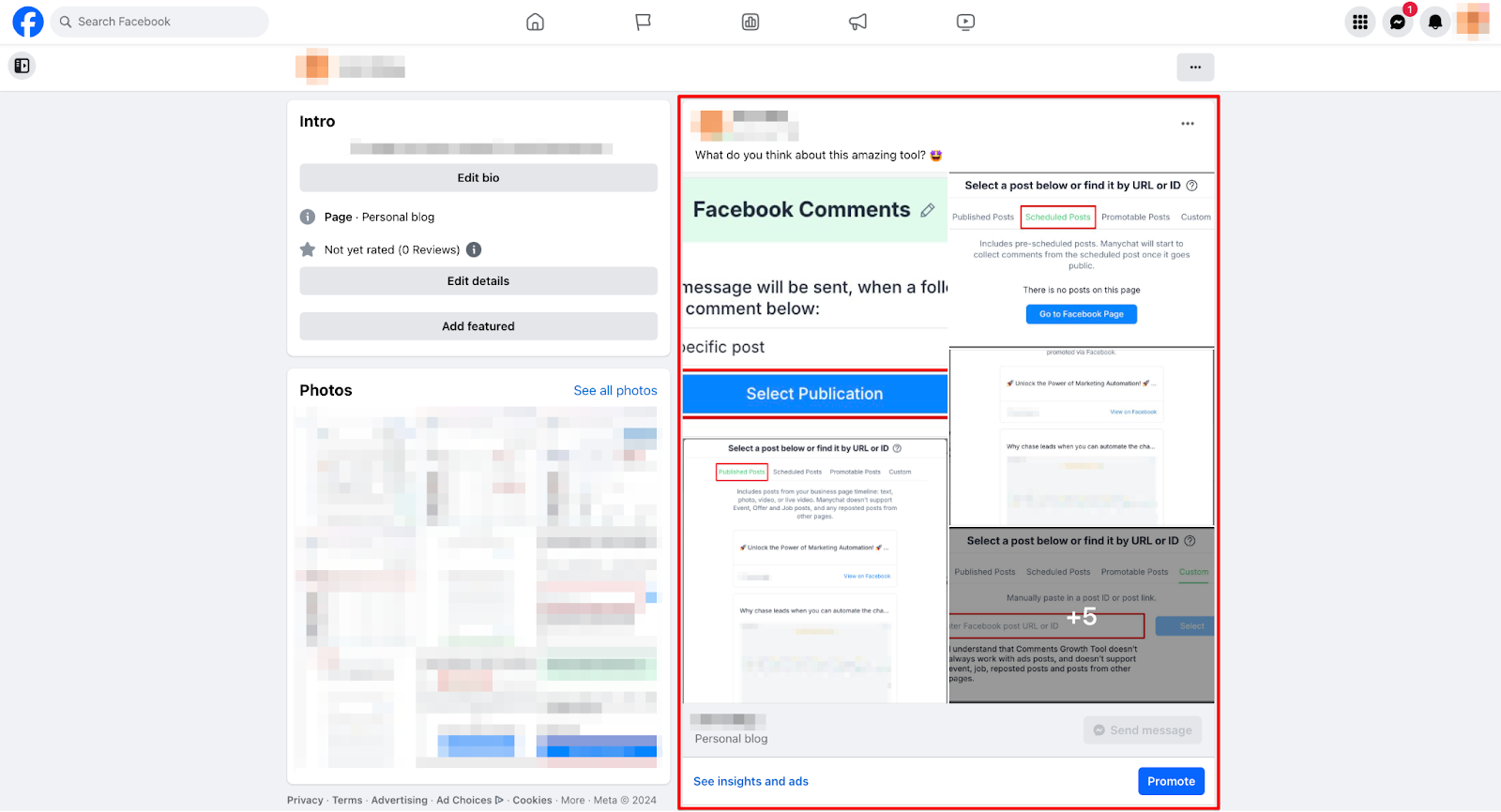Open the post's three-dot options menu
Image resolution: width=1501 pixels, height=812 pixels.
point(1188,124)
